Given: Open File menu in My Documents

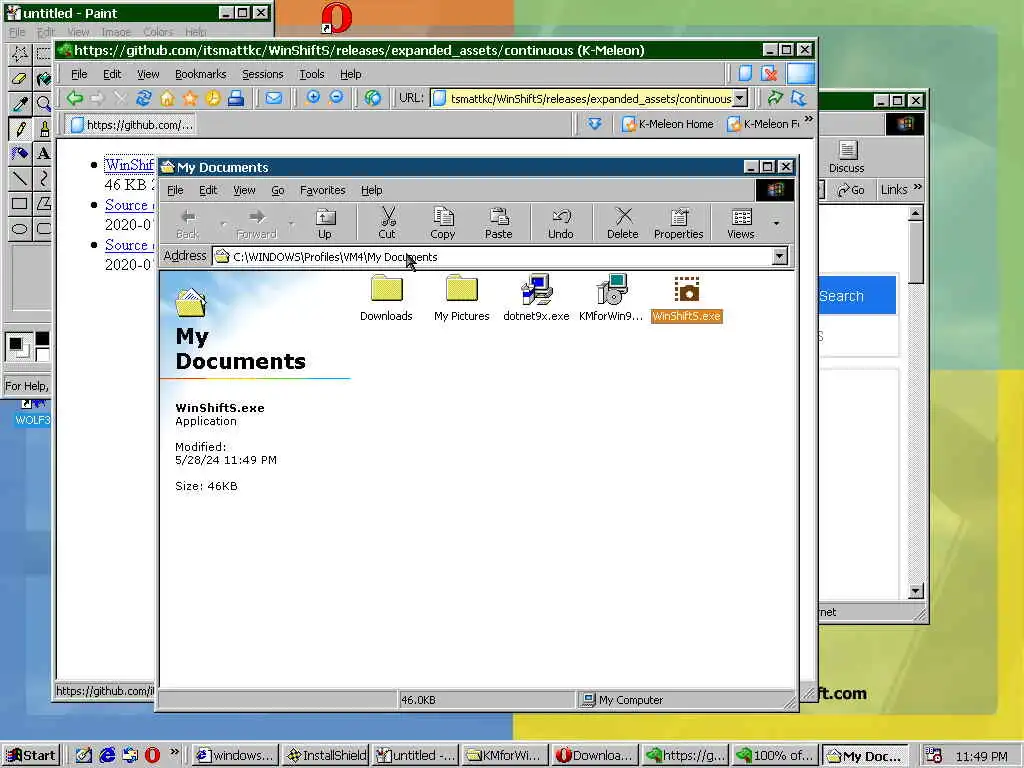Looking at the screenshot, I should coord(175,190).
